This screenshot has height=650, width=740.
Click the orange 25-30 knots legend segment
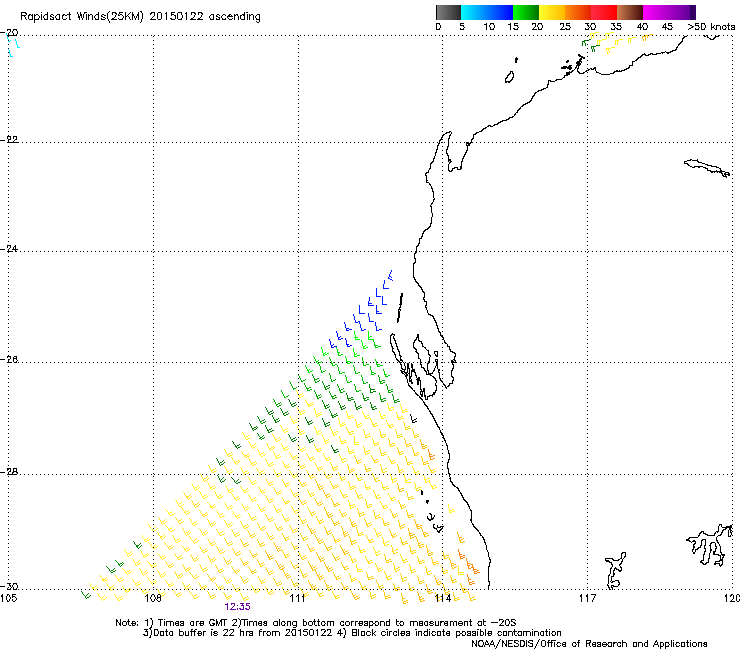[x=578, y=12]
